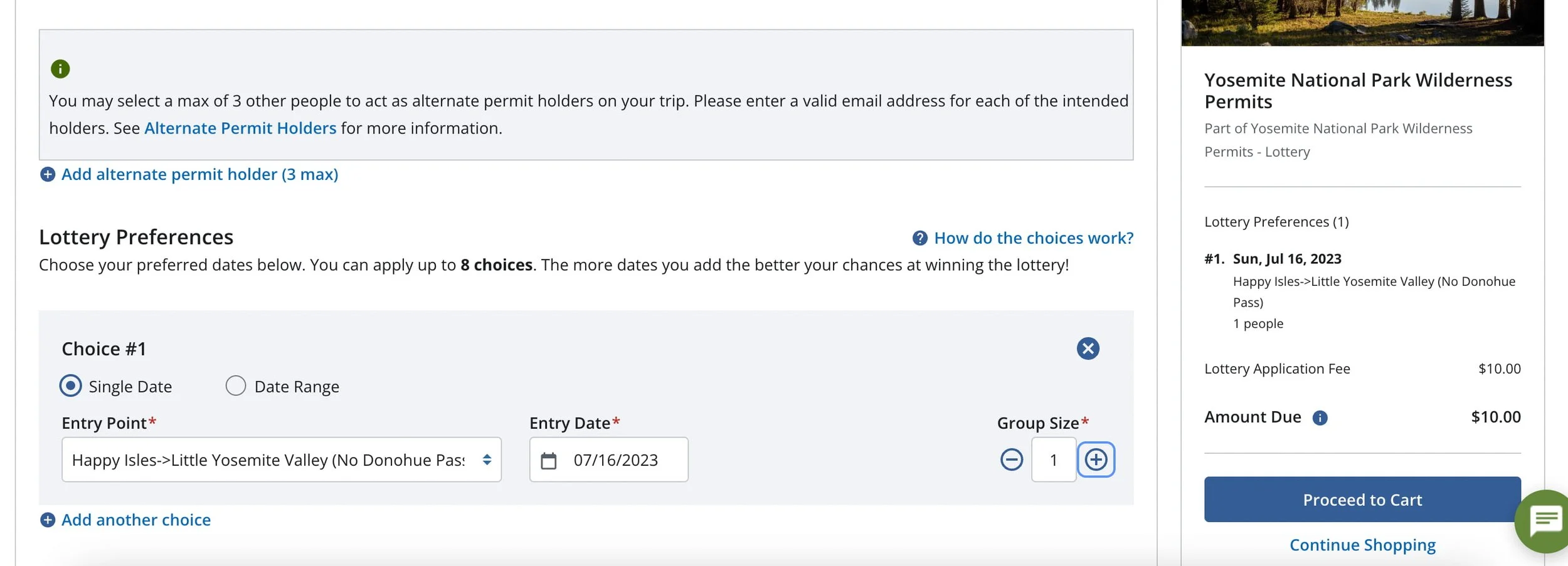Click the Continue Shopping link
1568x566 pixels.
pyautogui.click(x=1362, y=545)
